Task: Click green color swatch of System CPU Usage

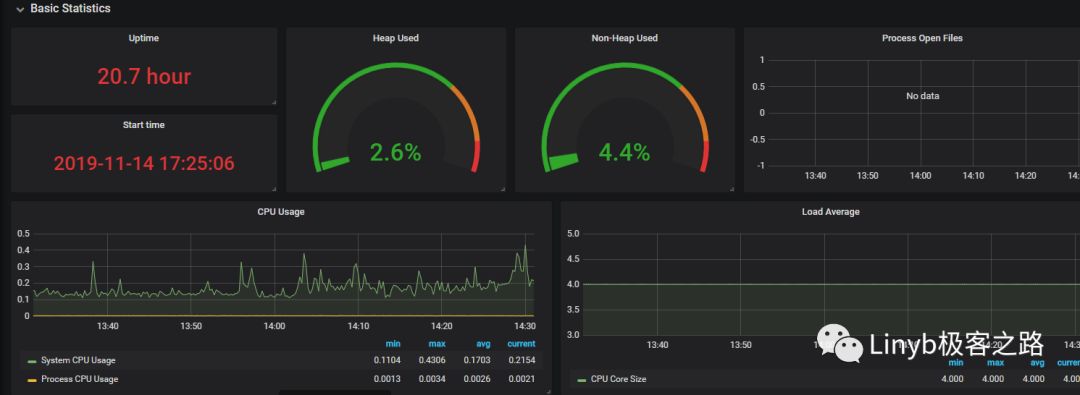Action: point(32,361)
